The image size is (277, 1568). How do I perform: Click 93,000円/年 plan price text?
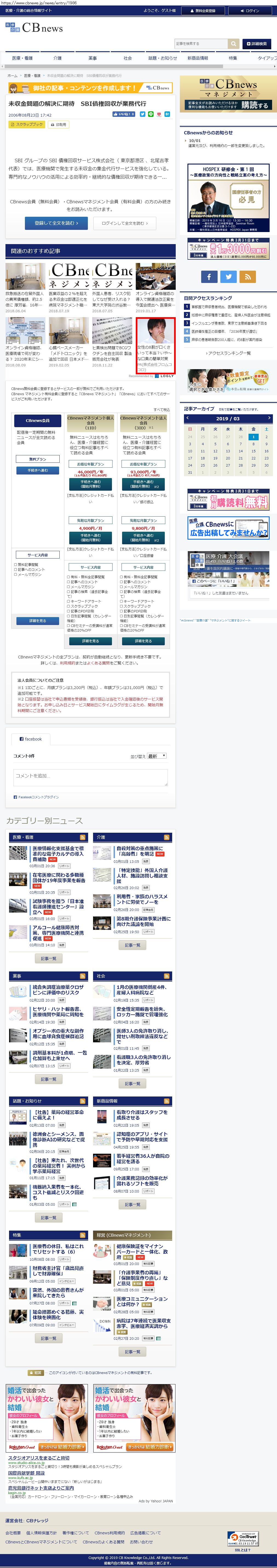pos(144,472)
